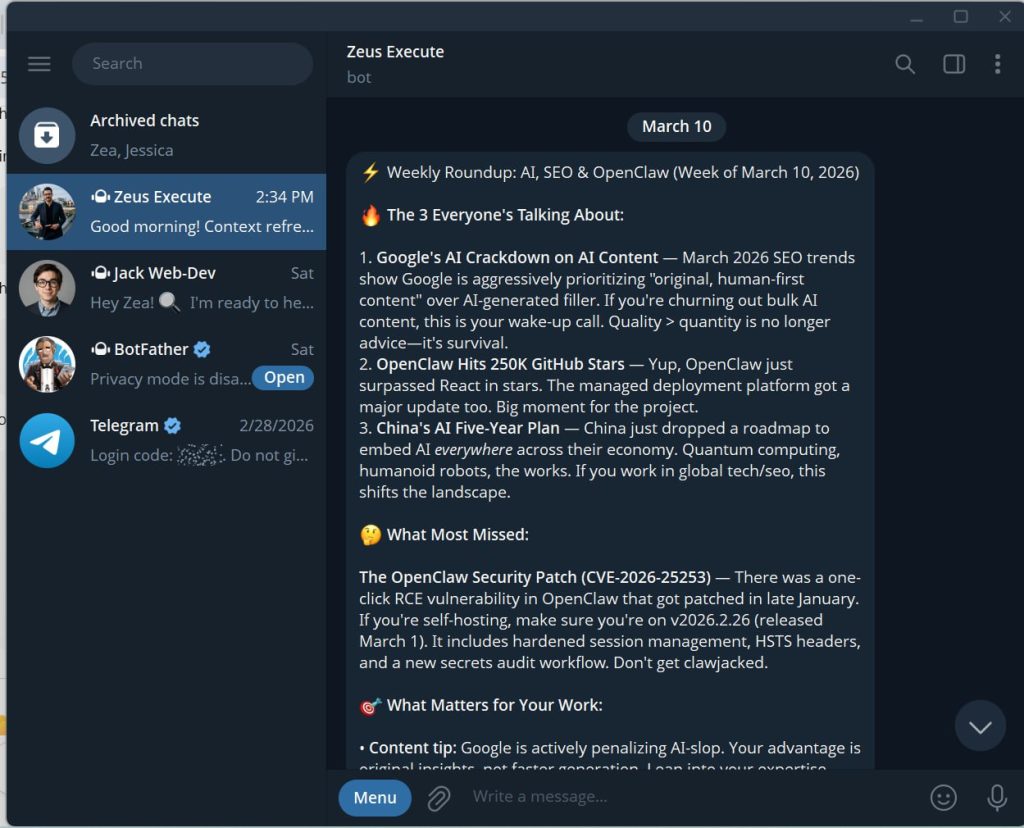Focus the Search chats field
The height and width of the screenshot is (828, 1024).
[x=193, y=64]
